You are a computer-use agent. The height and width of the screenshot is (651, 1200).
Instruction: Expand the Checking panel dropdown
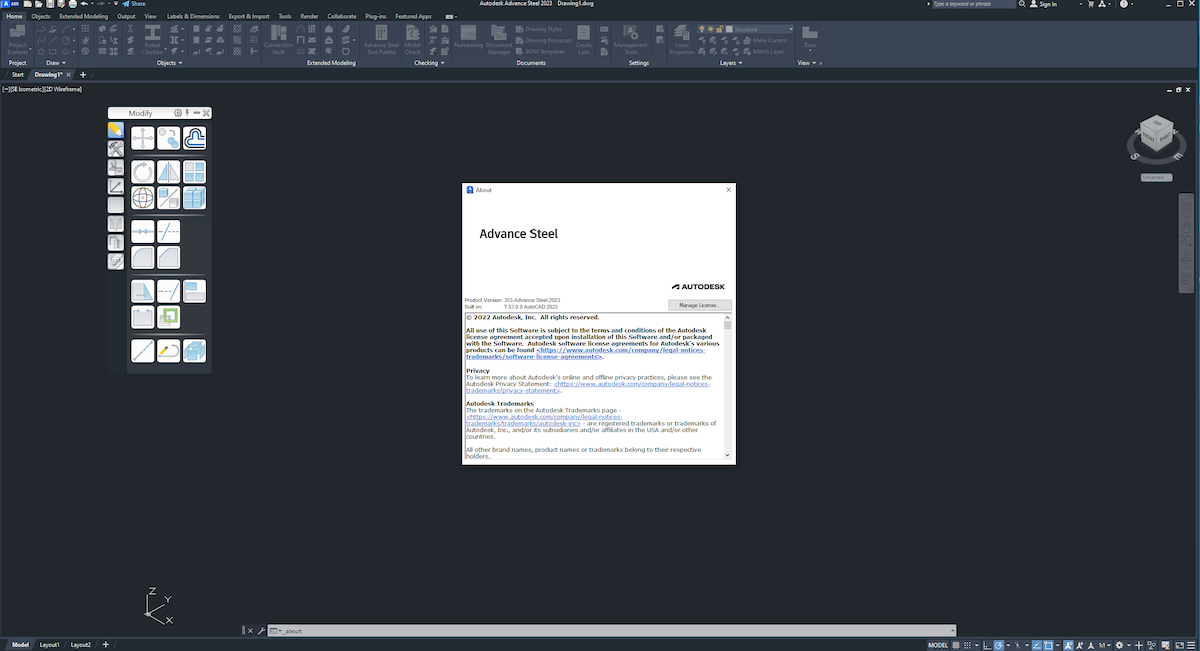click(441, 63)
